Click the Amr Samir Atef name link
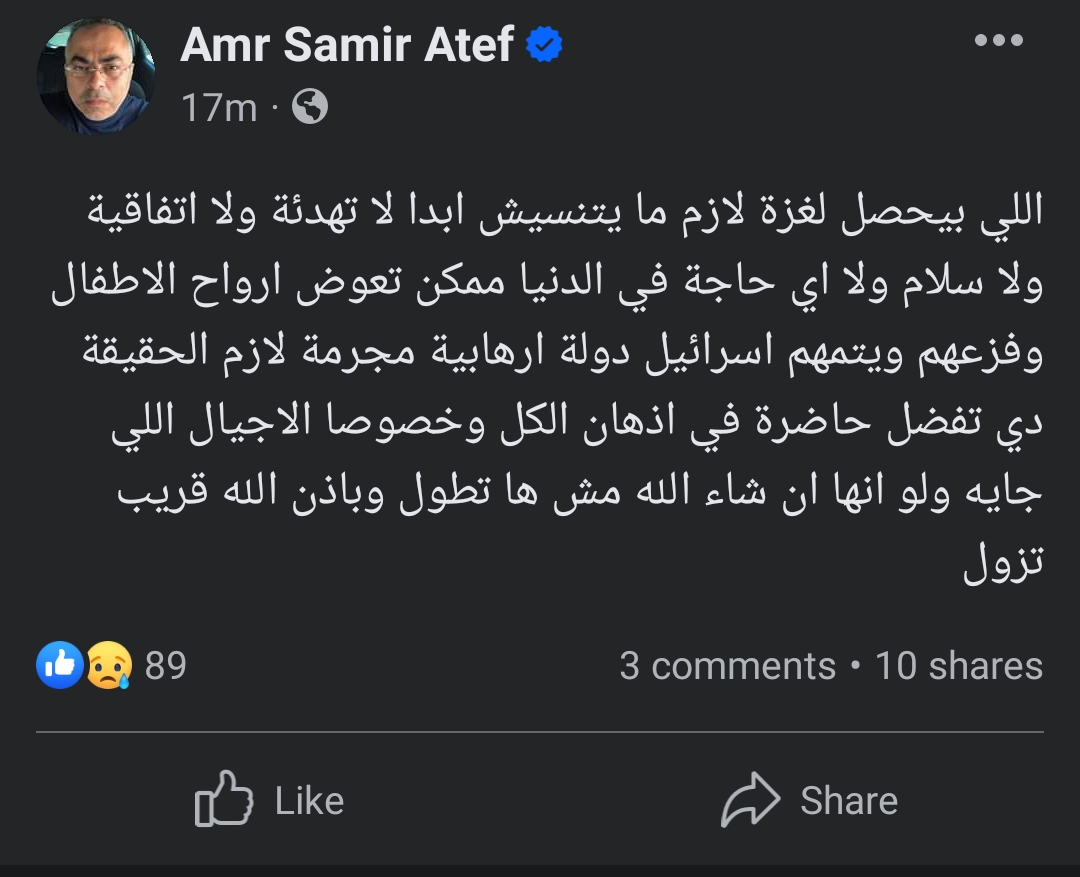1080x877 pixels. 347,45
